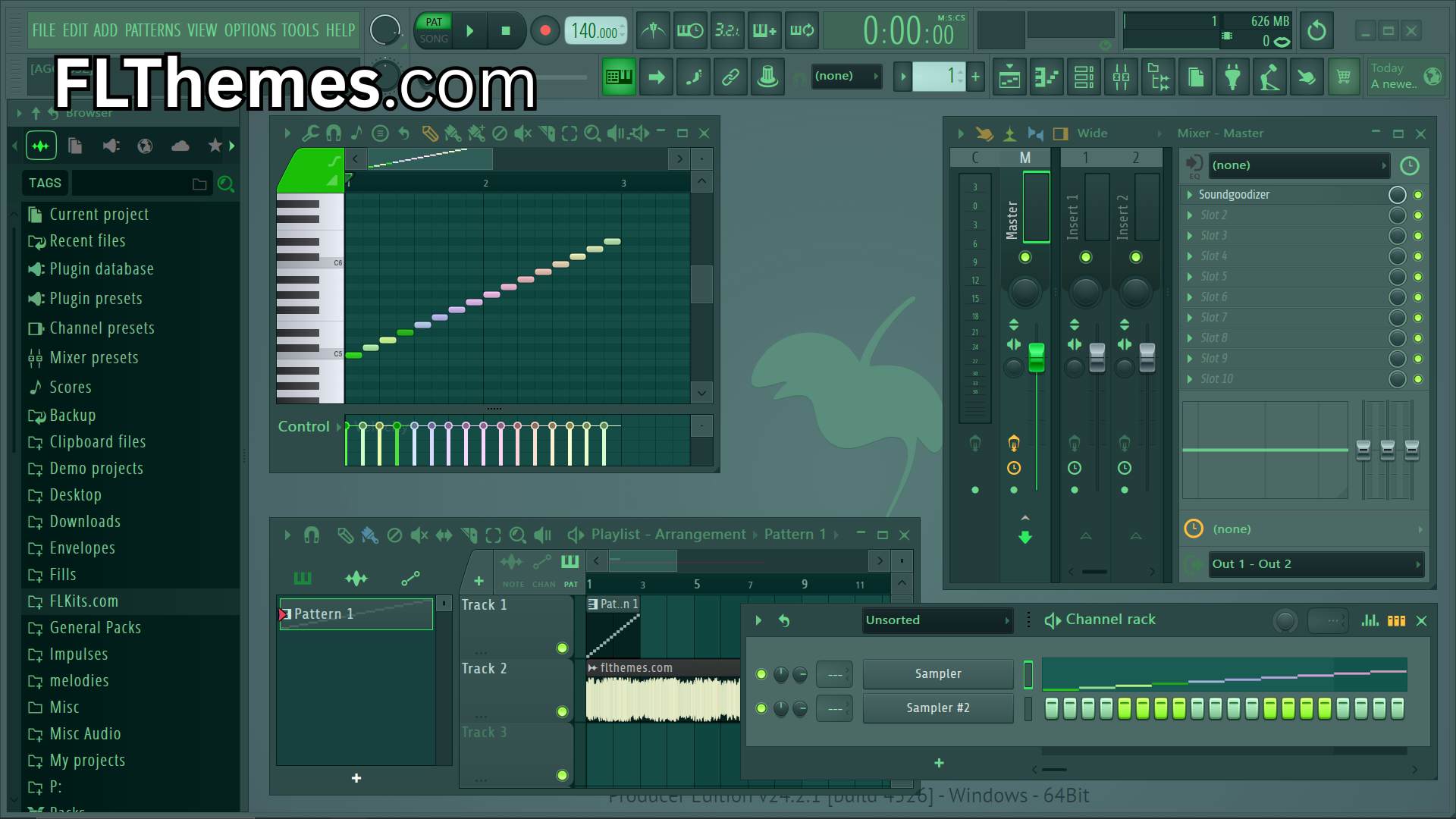Screen dimensions: 1456x819
Task: Open the global snap (none) dropdown
Action: coord(846,76)
